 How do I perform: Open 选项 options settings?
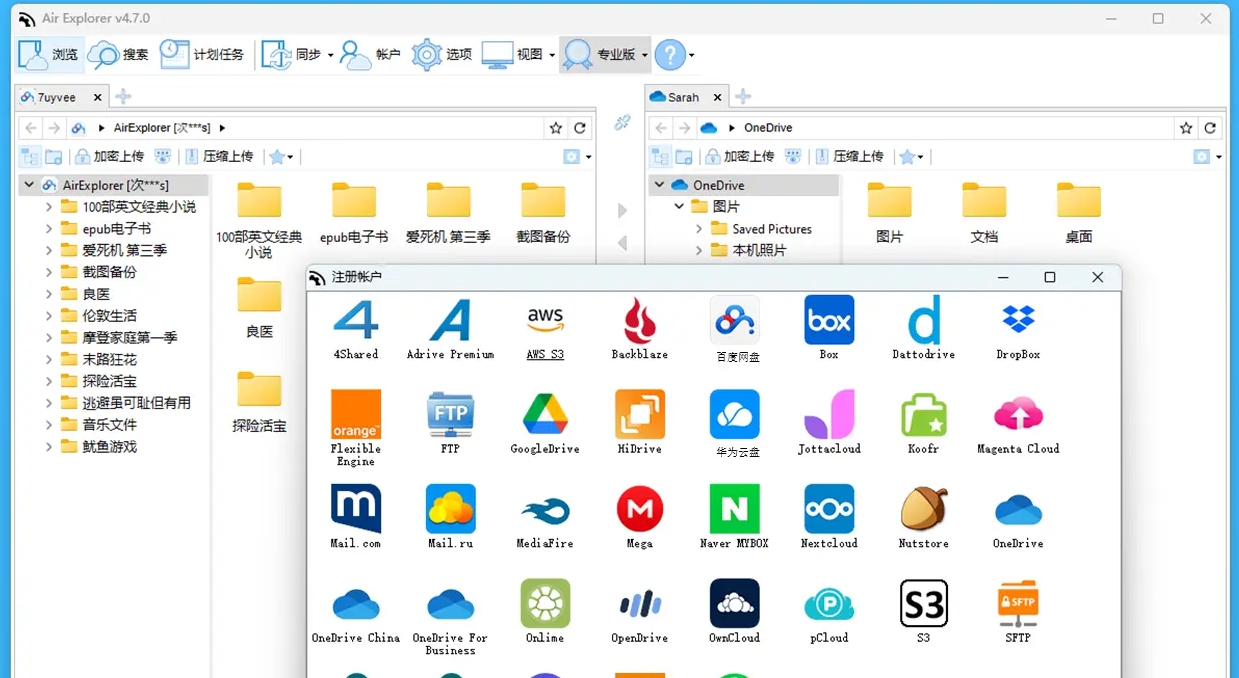[x=442, y=55]
